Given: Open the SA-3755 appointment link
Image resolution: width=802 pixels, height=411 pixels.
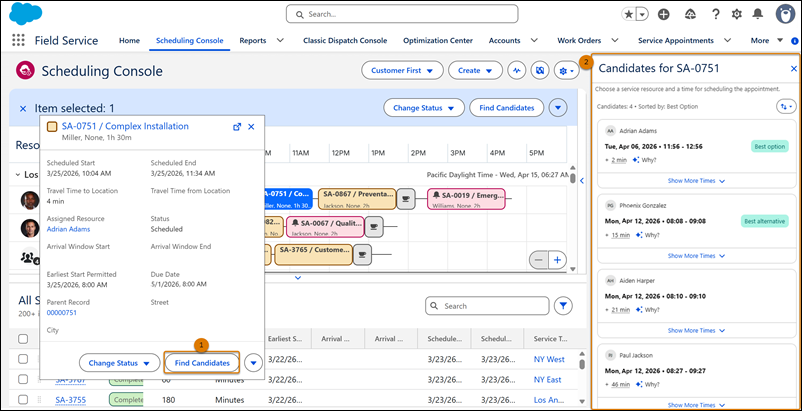Looking at the screenshot, I should click(x=71, y=400).
